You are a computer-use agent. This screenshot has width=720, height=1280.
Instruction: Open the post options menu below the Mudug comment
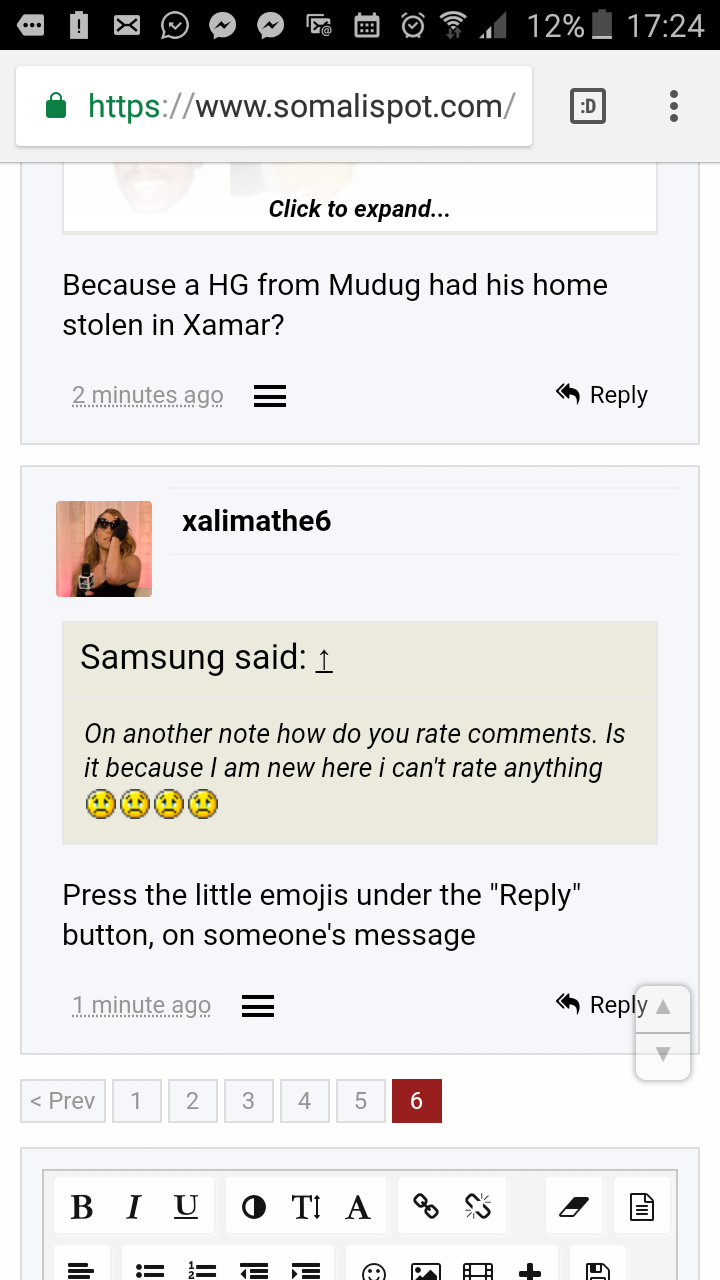(x=269, y=395)
